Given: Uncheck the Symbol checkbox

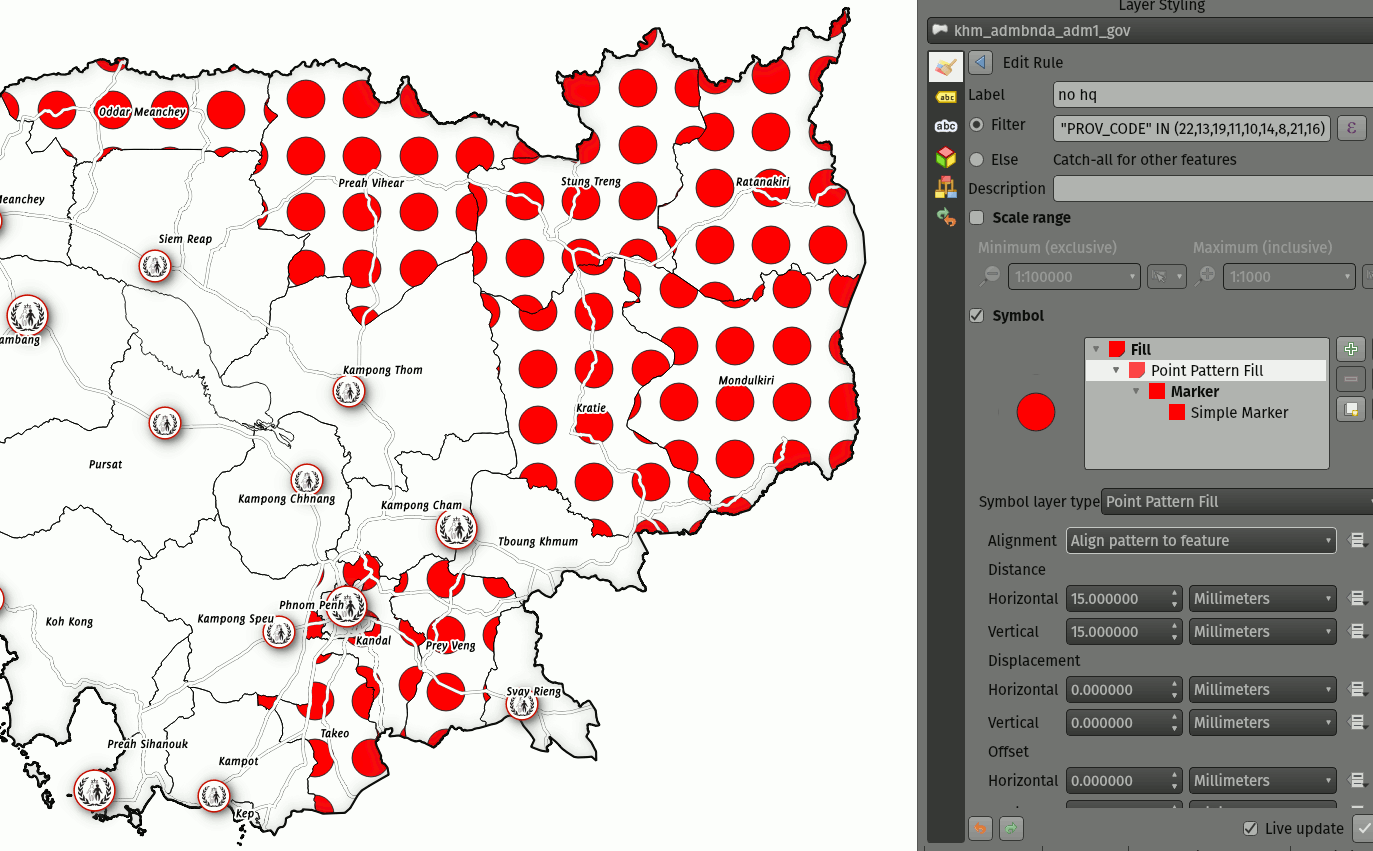Looking at the screenshot, I should pos(977,315).
